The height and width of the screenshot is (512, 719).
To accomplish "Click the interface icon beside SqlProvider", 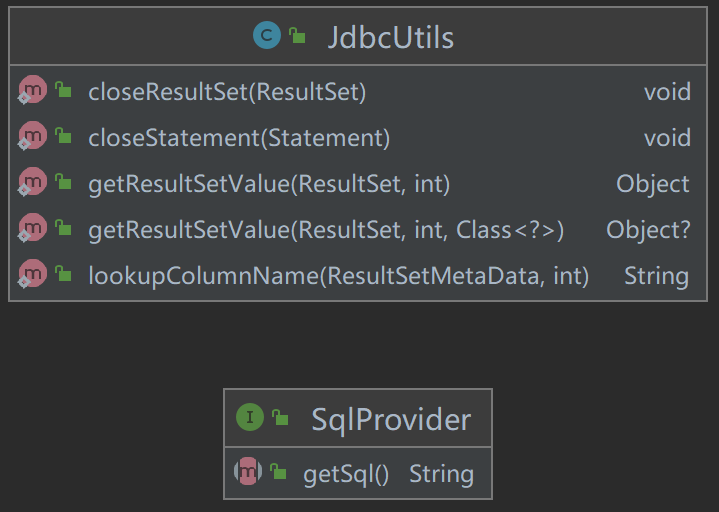I will click(x=250, y=417).
